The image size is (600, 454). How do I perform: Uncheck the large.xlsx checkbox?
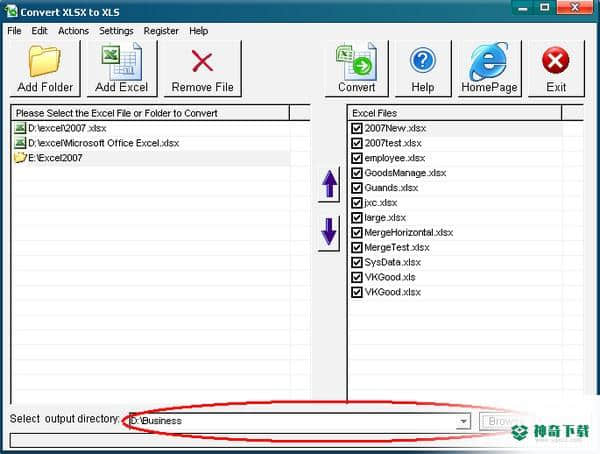[x=357, y=218]
